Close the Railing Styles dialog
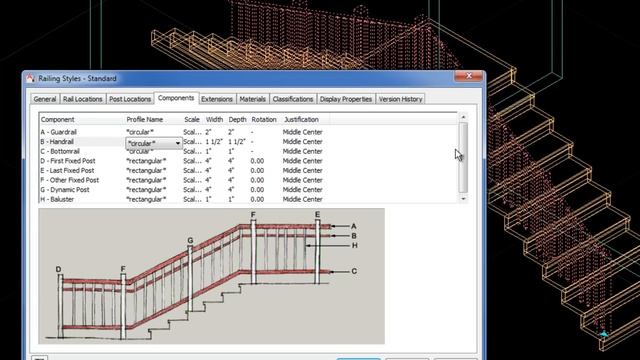The height and width of the screenshot is (360, 640). point(468,76)
